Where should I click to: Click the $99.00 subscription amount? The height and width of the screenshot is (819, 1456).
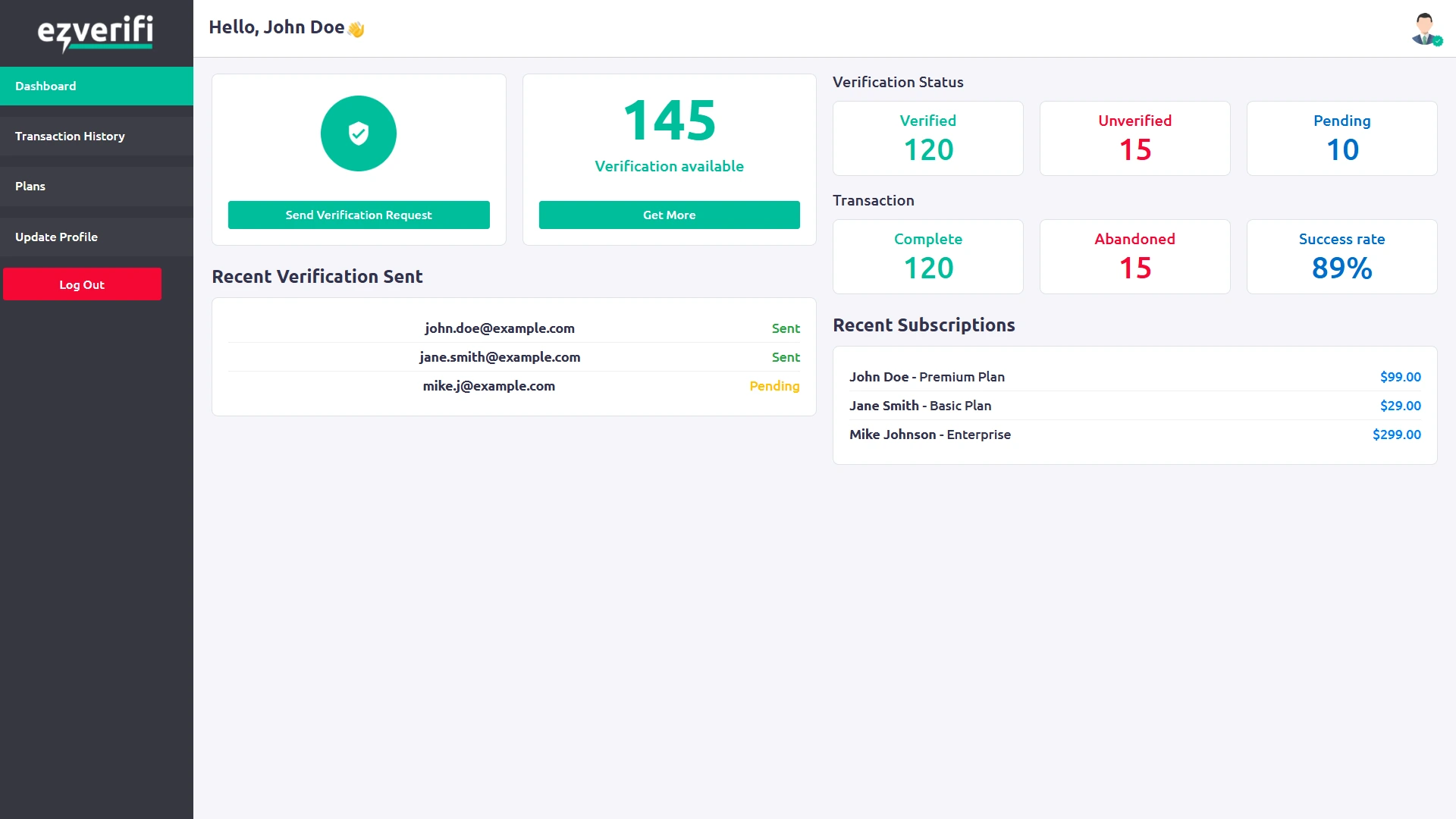[x=1400, y=377]
